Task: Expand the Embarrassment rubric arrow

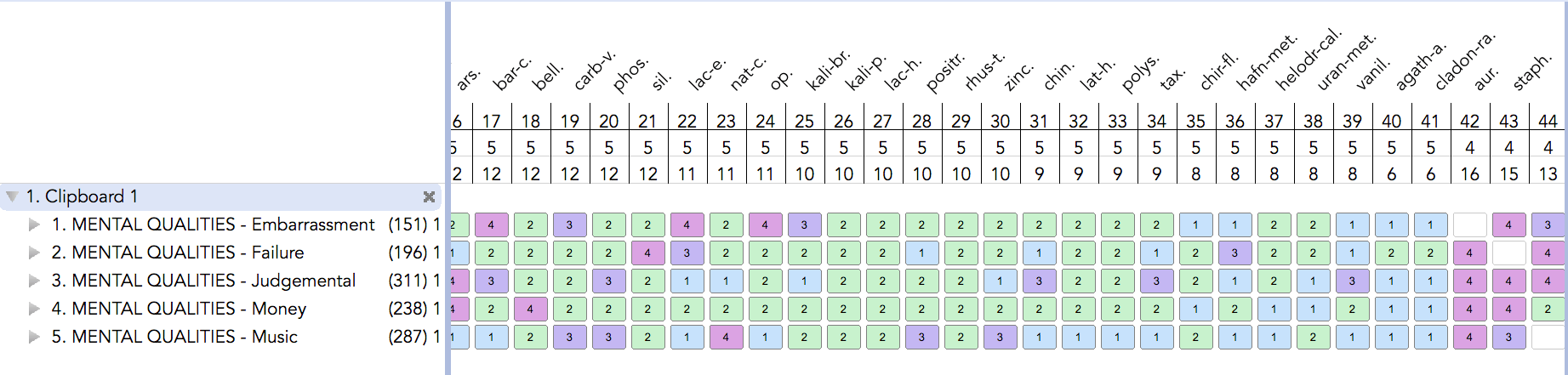Action: tap(34, 224)
